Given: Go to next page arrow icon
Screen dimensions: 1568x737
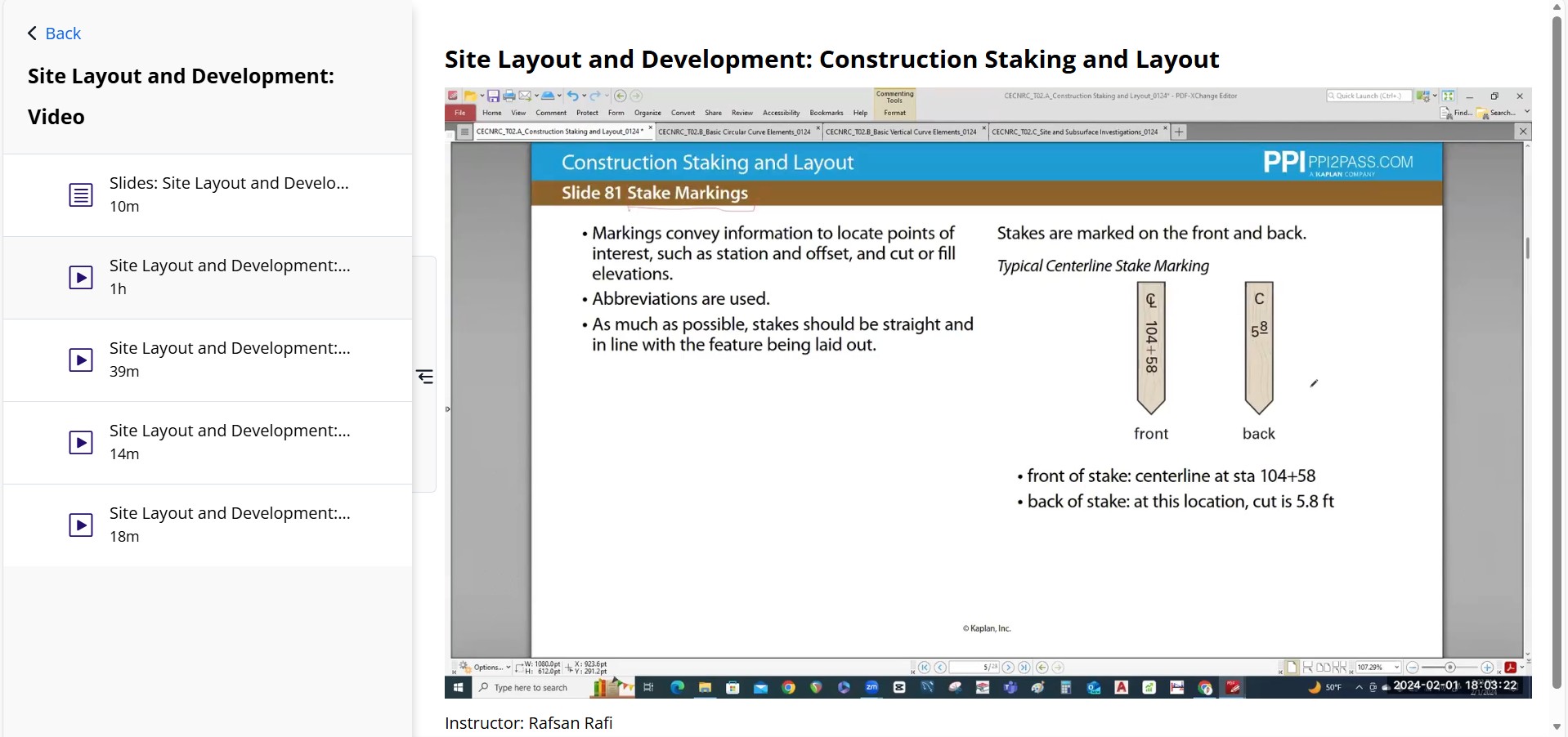Looking at the screenshot, I should point(1008,668).
